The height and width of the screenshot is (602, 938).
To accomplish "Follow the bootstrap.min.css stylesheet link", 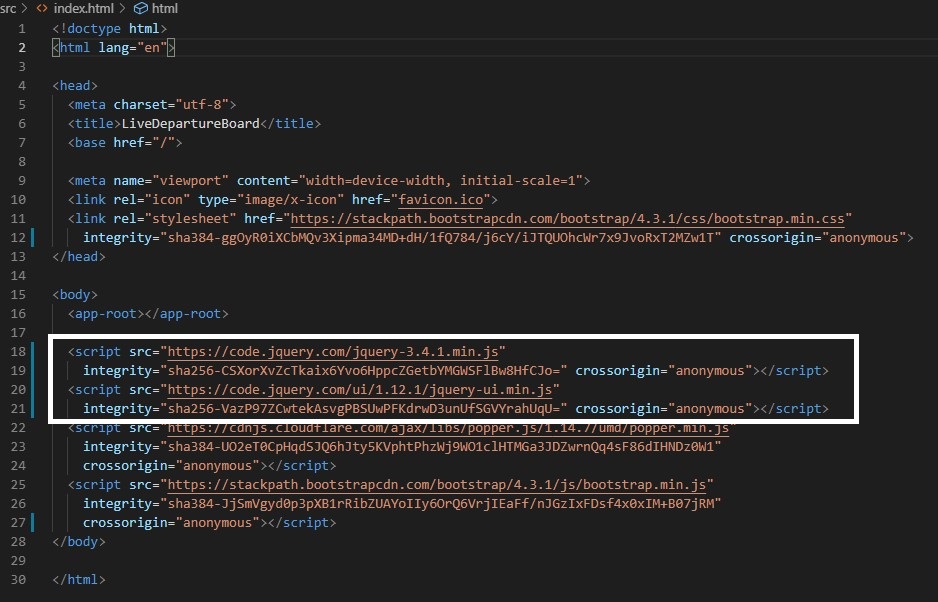I will coord(568,219).
